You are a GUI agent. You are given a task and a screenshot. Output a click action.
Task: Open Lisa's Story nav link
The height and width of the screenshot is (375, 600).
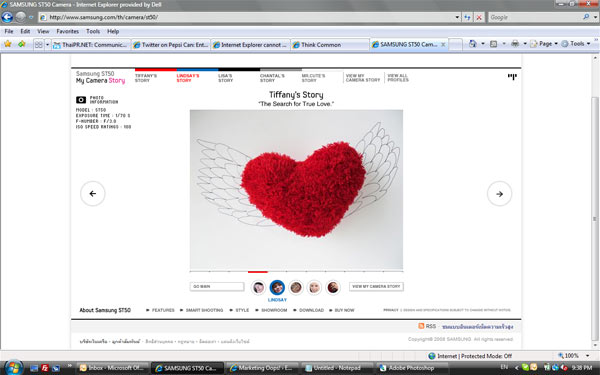point(225,78)
